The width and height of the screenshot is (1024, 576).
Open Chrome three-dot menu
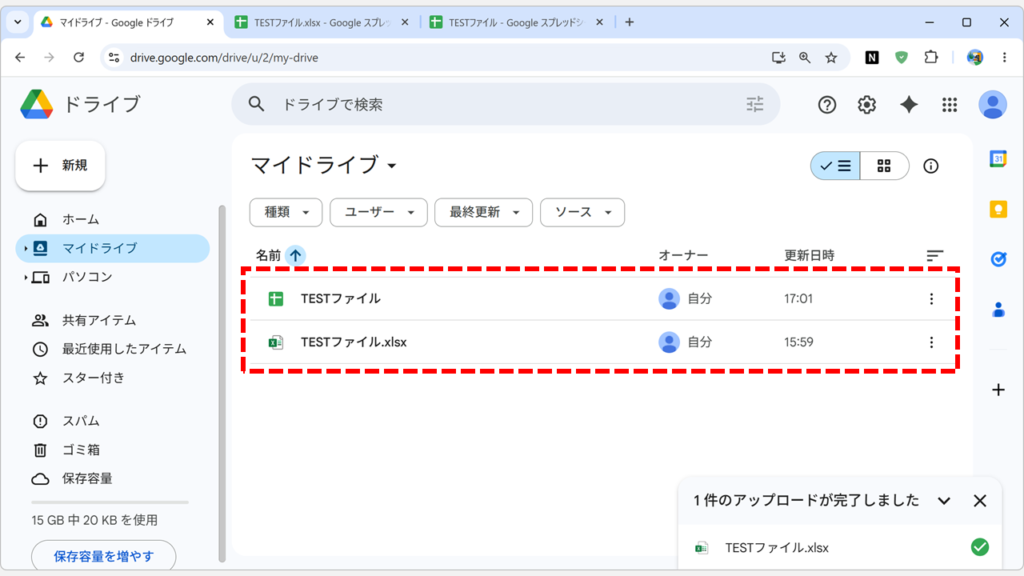[1004, 57]
